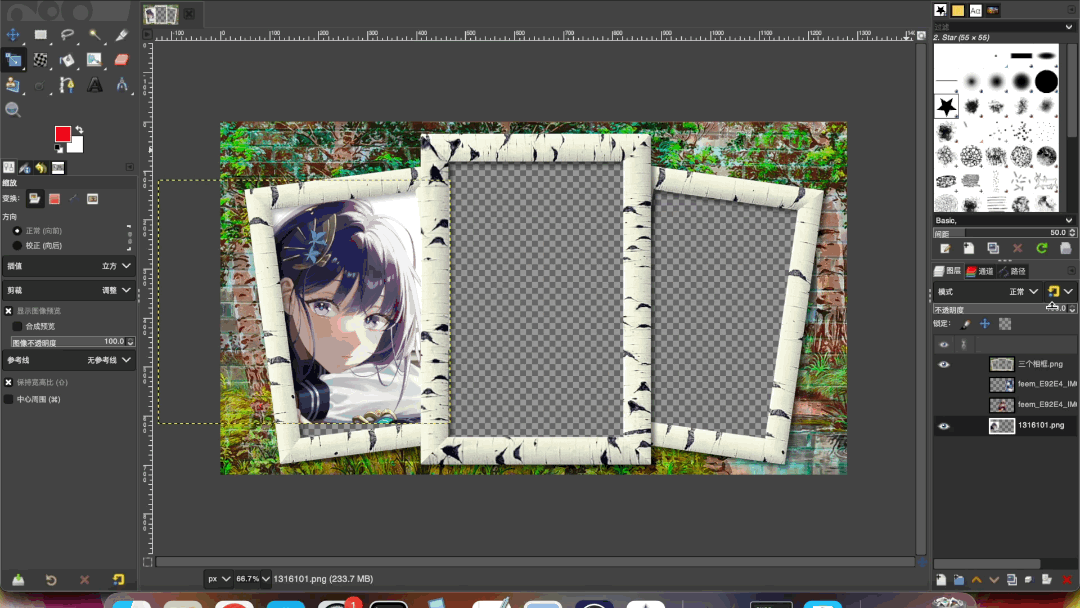Select 正常 (向前) direction radio button
This screenshot has height=608, width=1080.
tap(17, 231)
